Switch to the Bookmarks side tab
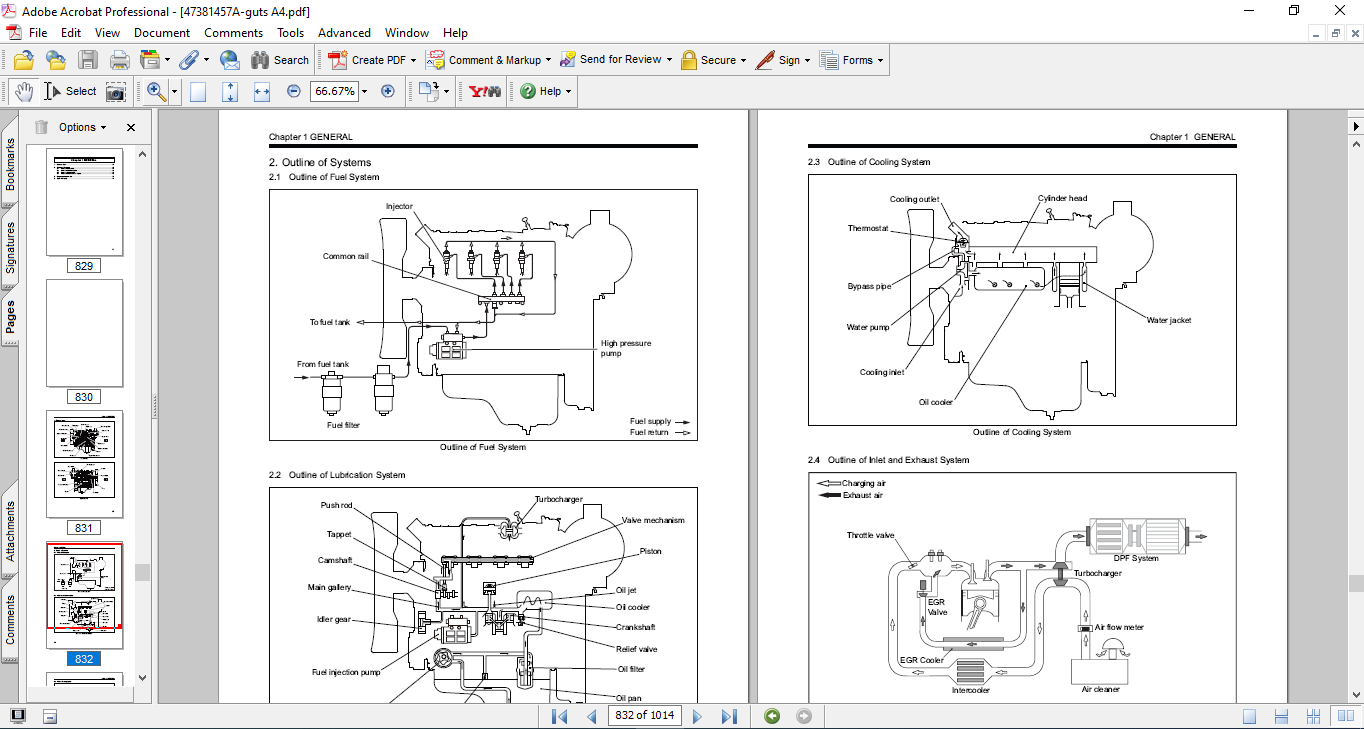The height and width of the screenshot is (729, 1364). click(10, 165)
